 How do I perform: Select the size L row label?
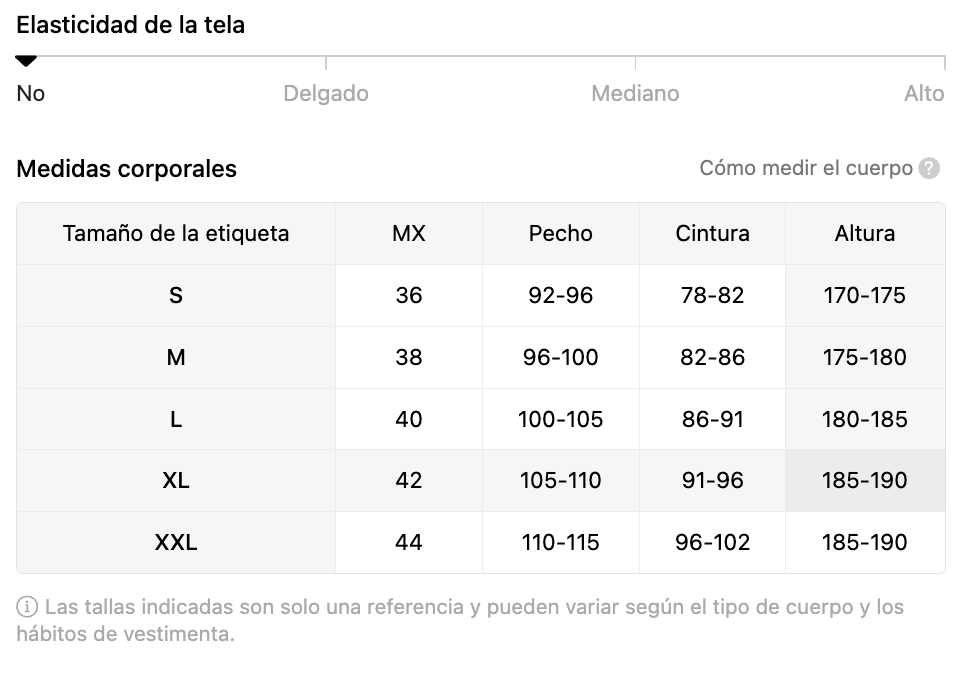coord(176,419)
